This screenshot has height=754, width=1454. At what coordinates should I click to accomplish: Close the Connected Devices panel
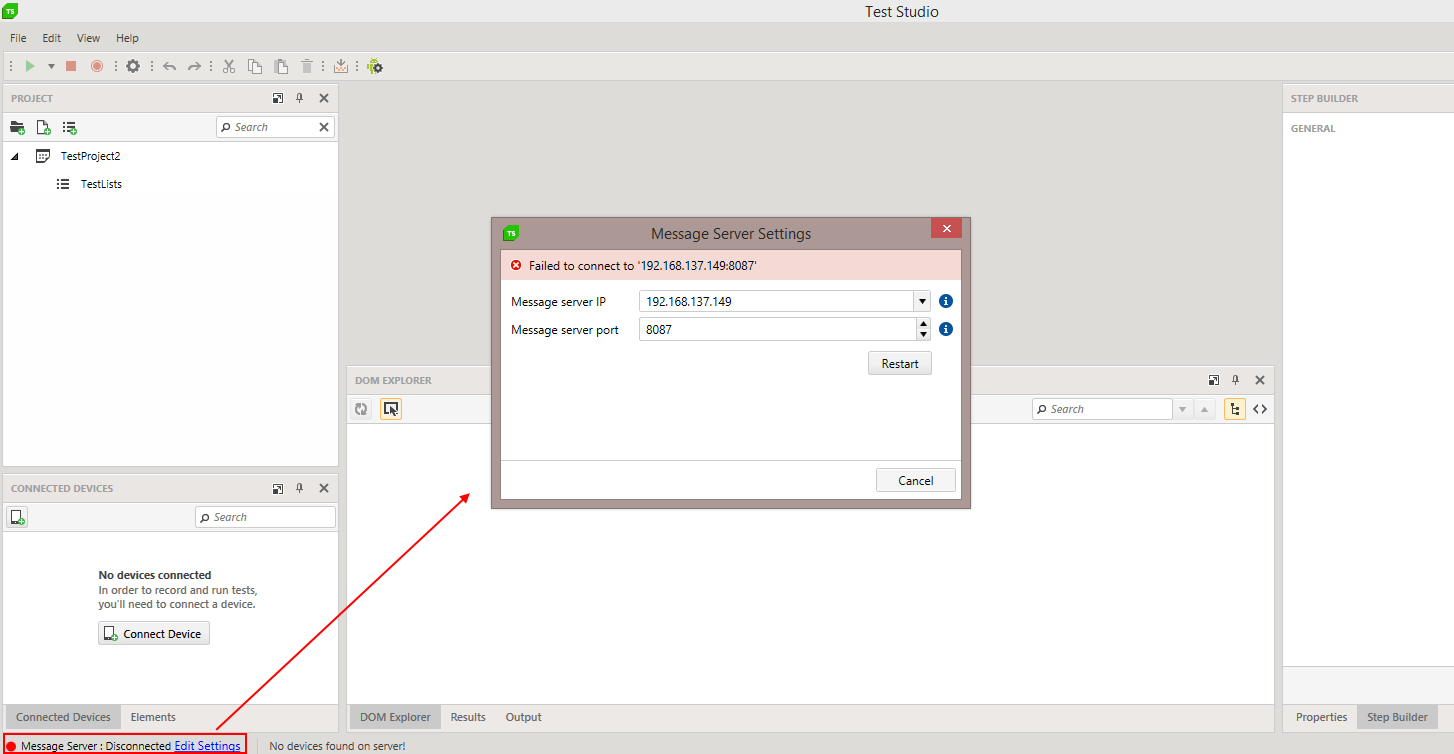[324, 488]
